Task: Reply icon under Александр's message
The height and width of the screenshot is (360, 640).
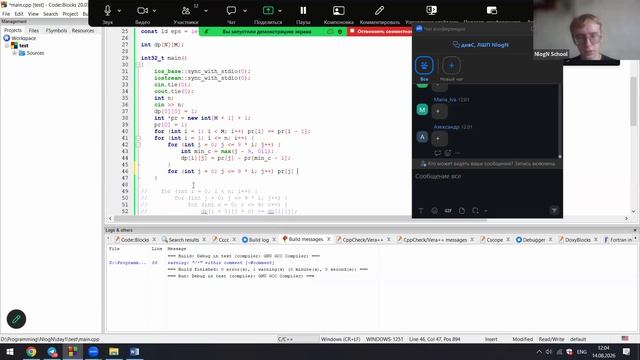Action: pyautogui.click(x=438, y=153)
